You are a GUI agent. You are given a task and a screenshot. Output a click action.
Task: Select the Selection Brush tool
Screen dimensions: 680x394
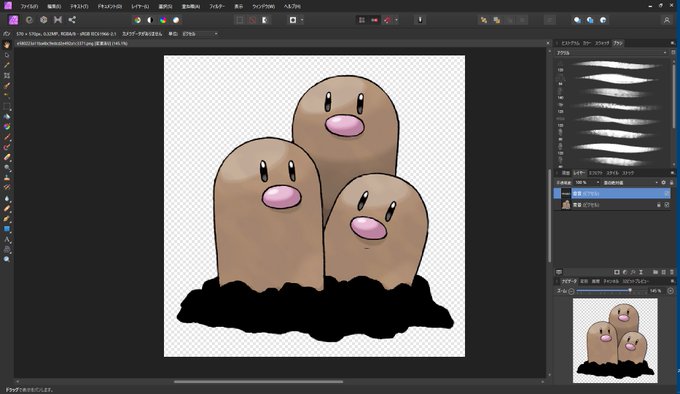pos(7,86)
